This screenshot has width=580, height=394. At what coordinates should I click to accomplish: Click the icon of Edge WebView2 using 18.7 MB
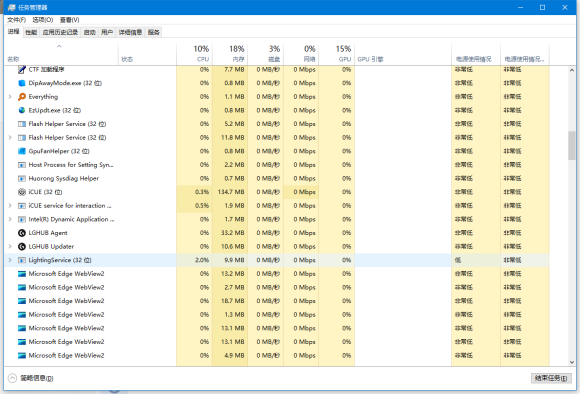pos(22,301)
